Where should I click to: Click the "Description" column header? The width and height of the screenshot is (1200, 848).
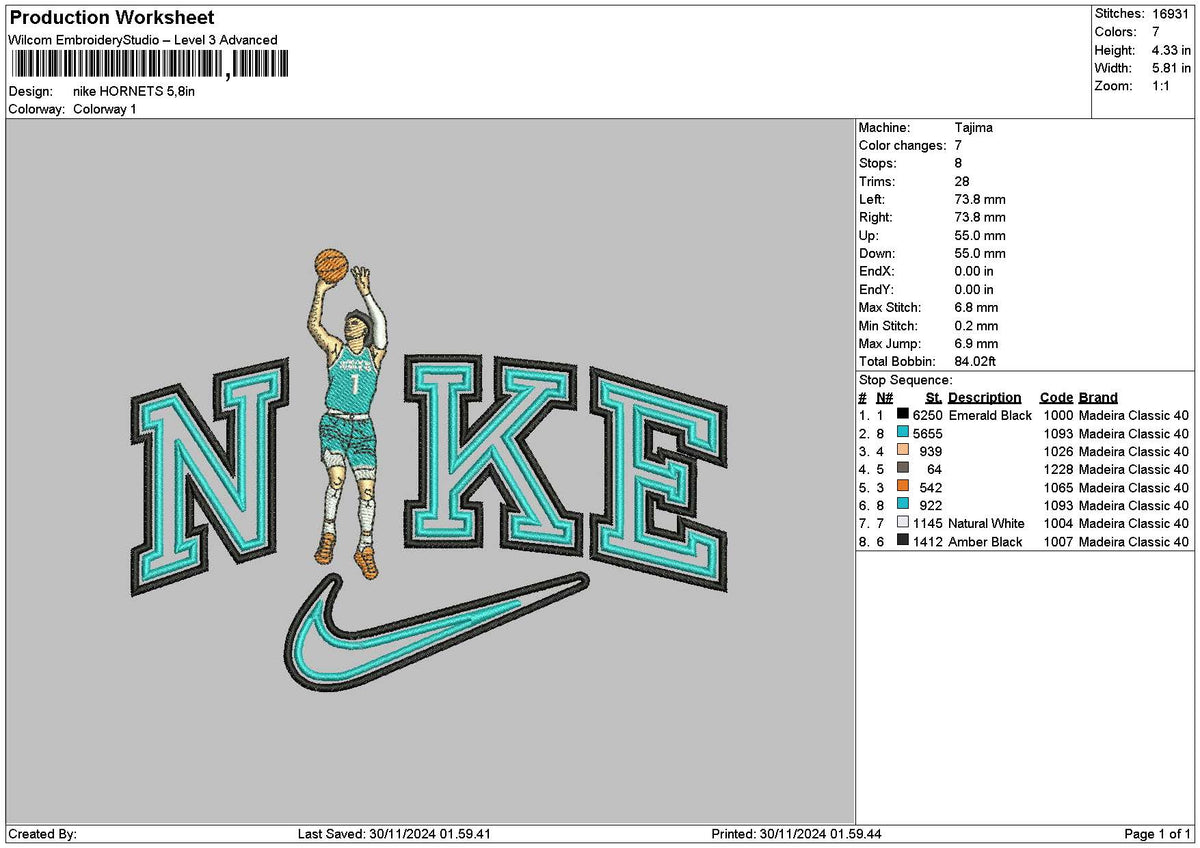coord(985,398)
